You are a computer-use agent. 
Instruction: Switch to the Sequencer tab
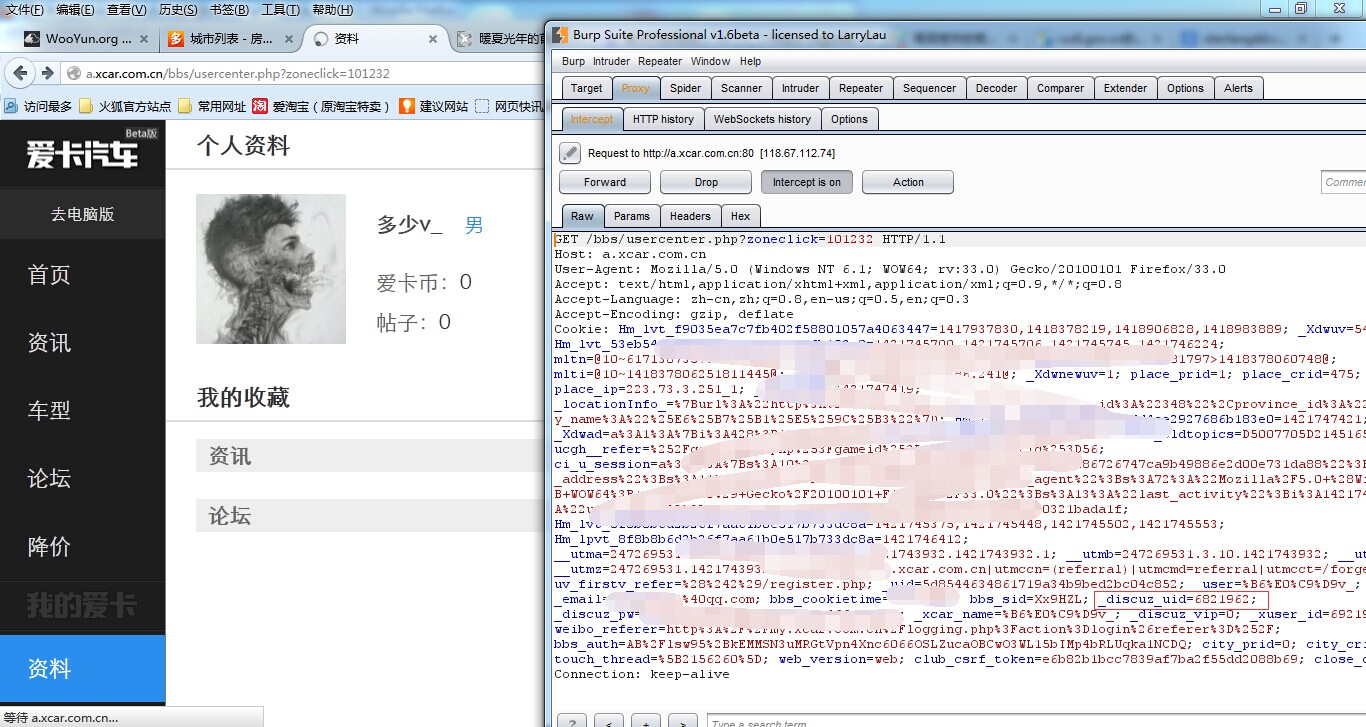[x=929, y=88]
